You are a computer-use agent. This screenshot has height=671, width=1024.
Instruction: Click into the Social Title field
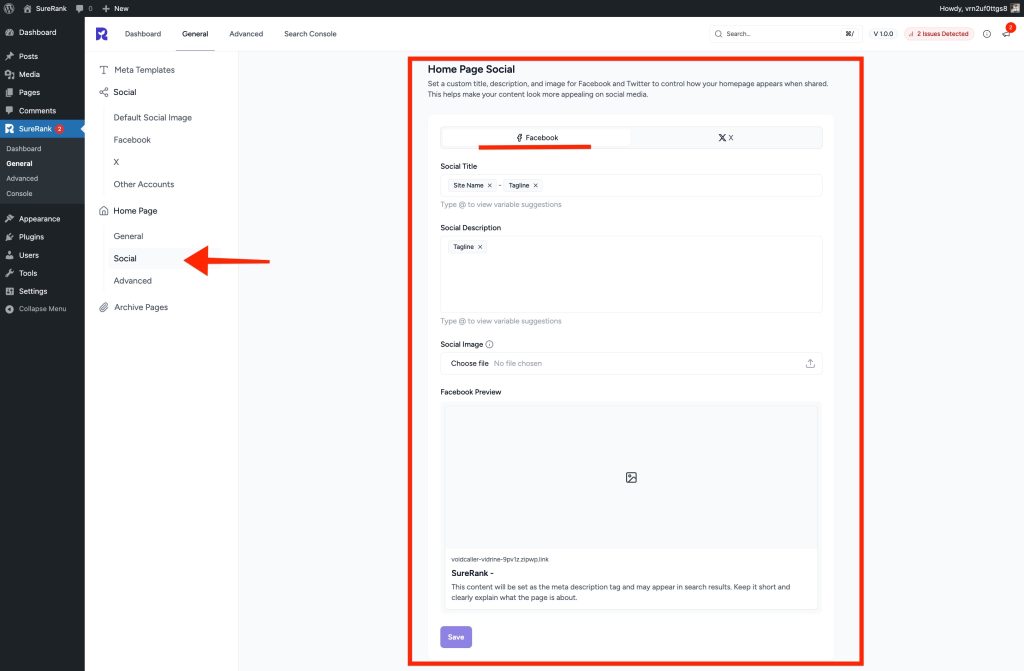click(631, 186)
